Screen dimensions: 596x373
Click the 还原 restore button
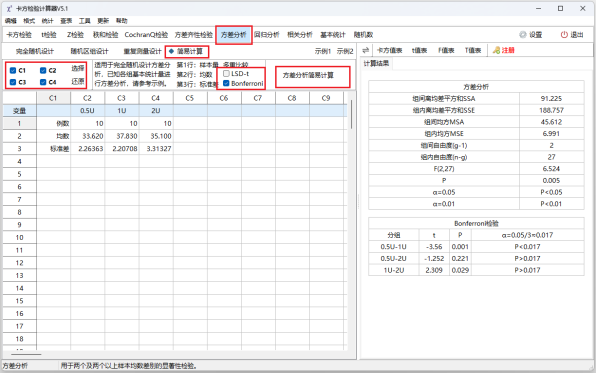coord(78,81)
